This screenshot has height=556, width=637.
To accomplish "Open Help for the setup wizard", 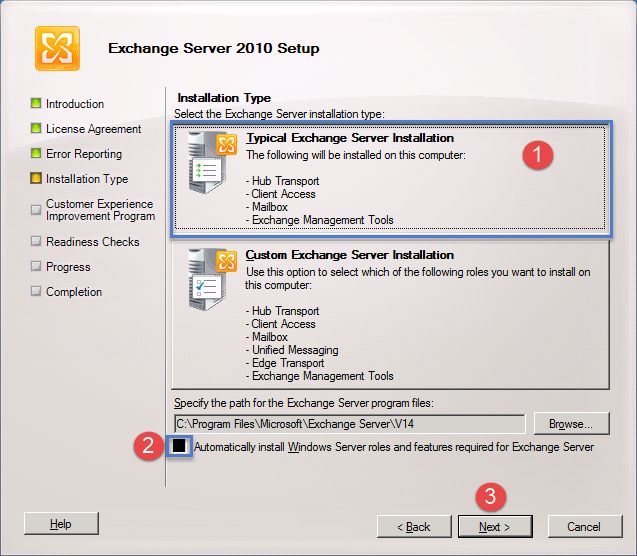I will pos(61,524).
